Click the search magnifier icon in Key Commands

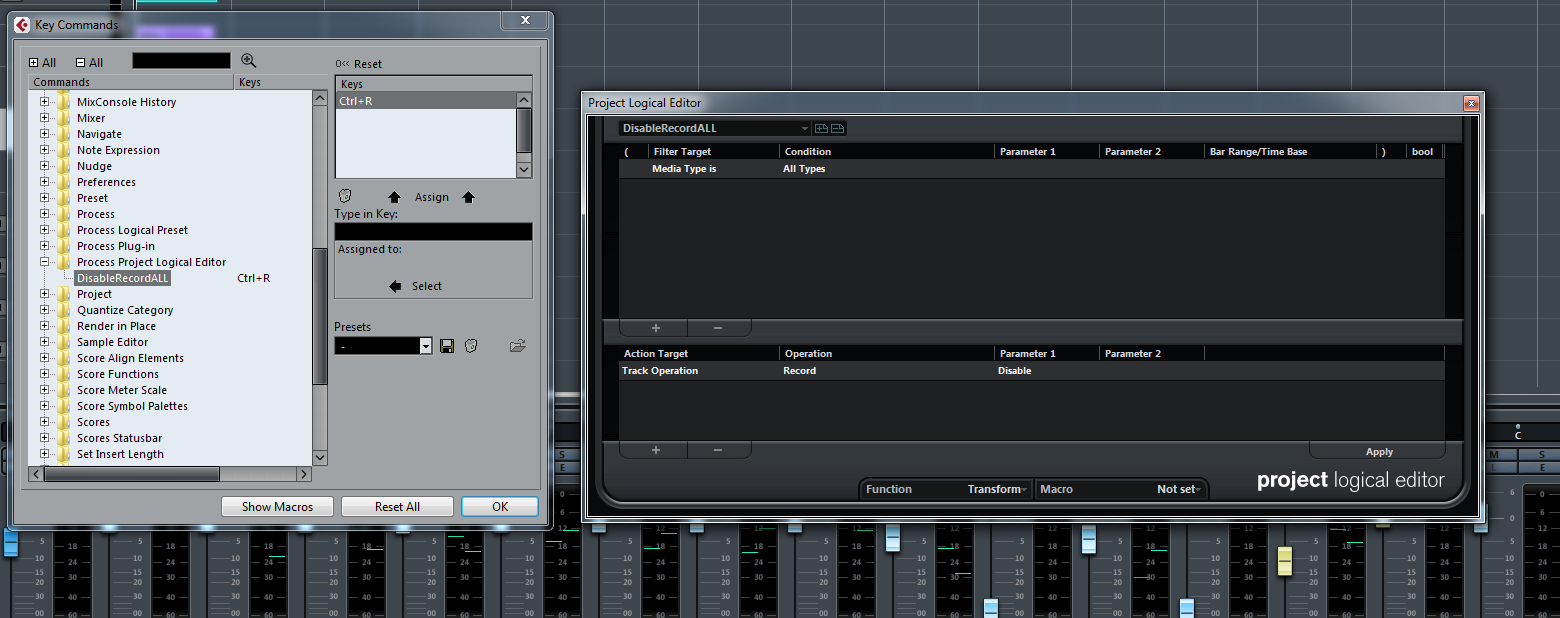(249, 61)
